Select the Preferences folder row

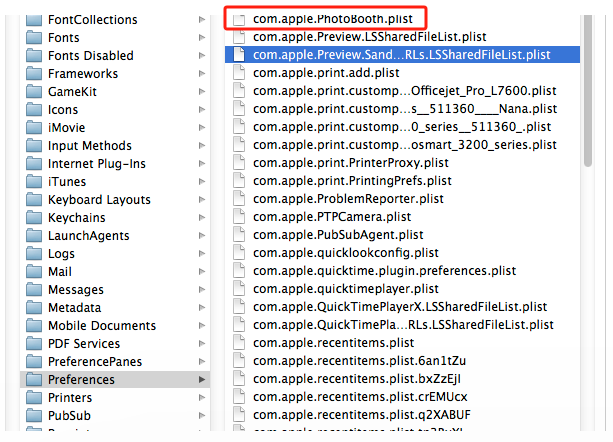coord(115,379)
